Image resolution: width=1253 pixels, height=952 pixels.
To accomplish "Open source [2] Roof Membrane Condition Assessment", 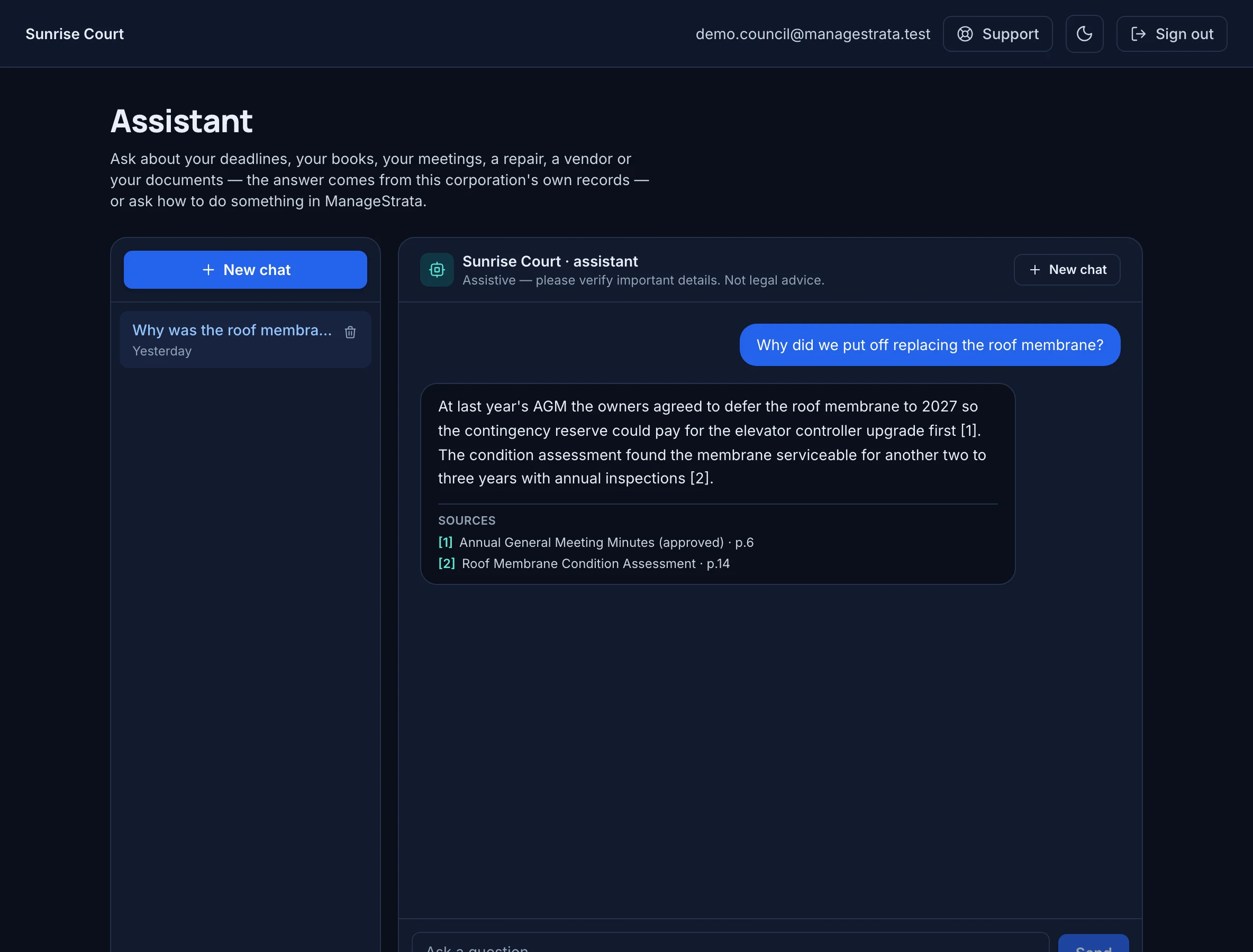I will pos(584,563).
